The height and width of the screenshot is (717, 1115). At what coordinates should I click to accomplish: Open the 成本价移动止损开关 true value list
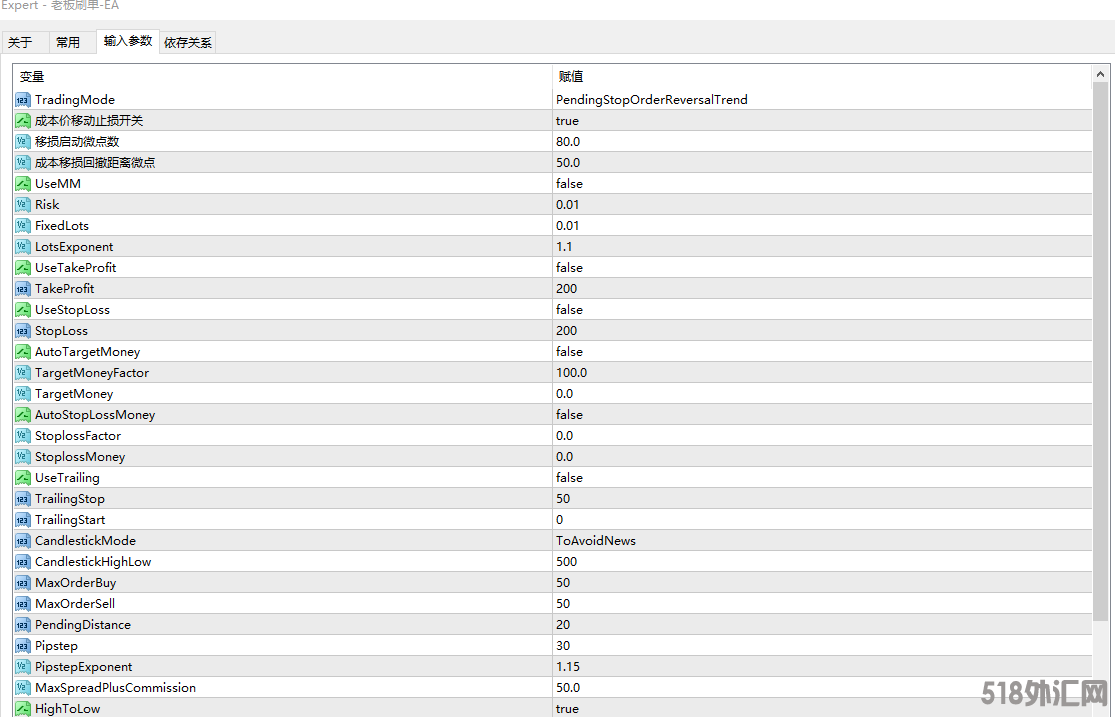pos(822,121)
